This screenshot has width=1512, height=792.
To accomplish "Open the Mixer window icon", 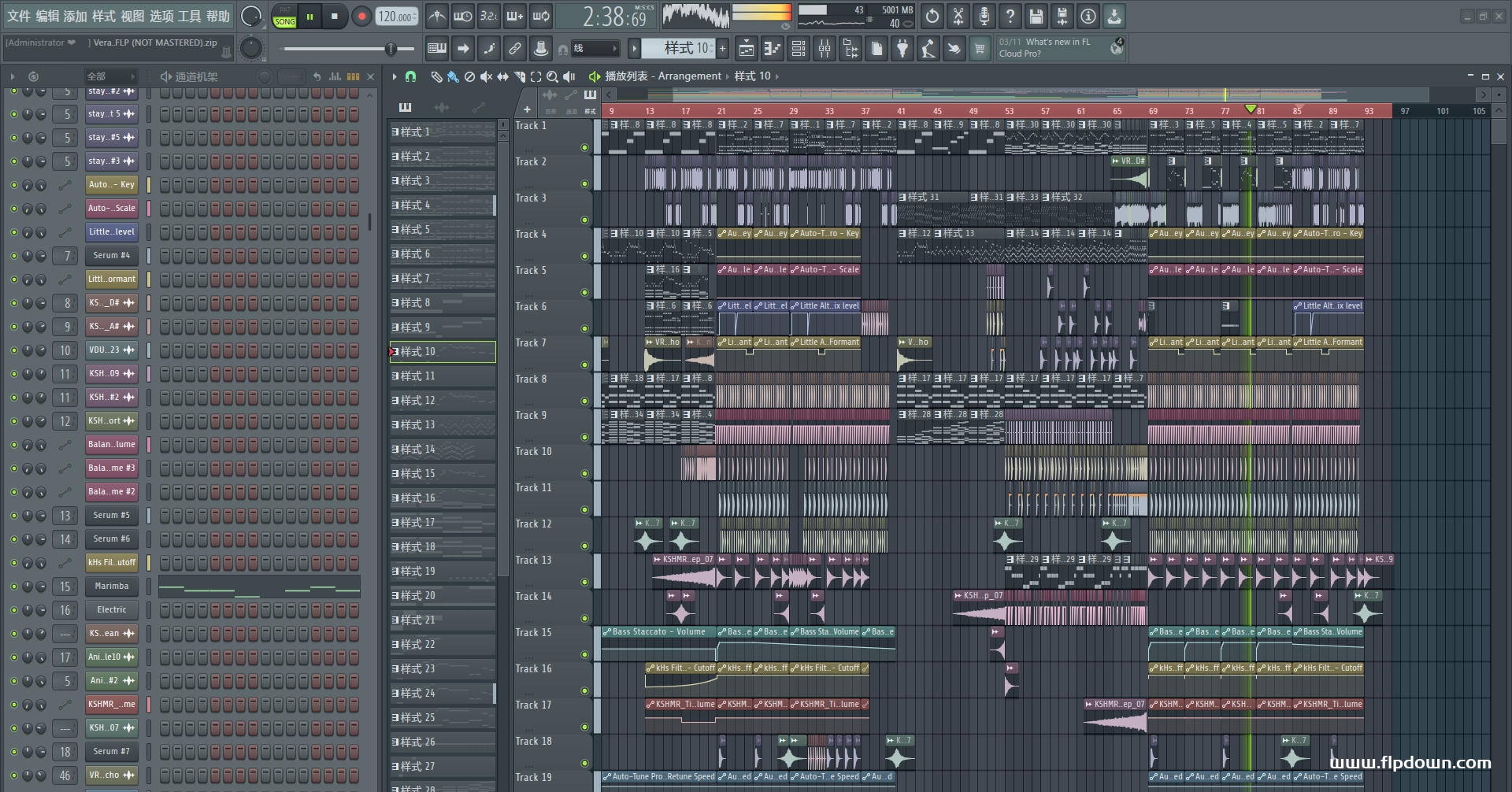I will [x=825, y=50].
